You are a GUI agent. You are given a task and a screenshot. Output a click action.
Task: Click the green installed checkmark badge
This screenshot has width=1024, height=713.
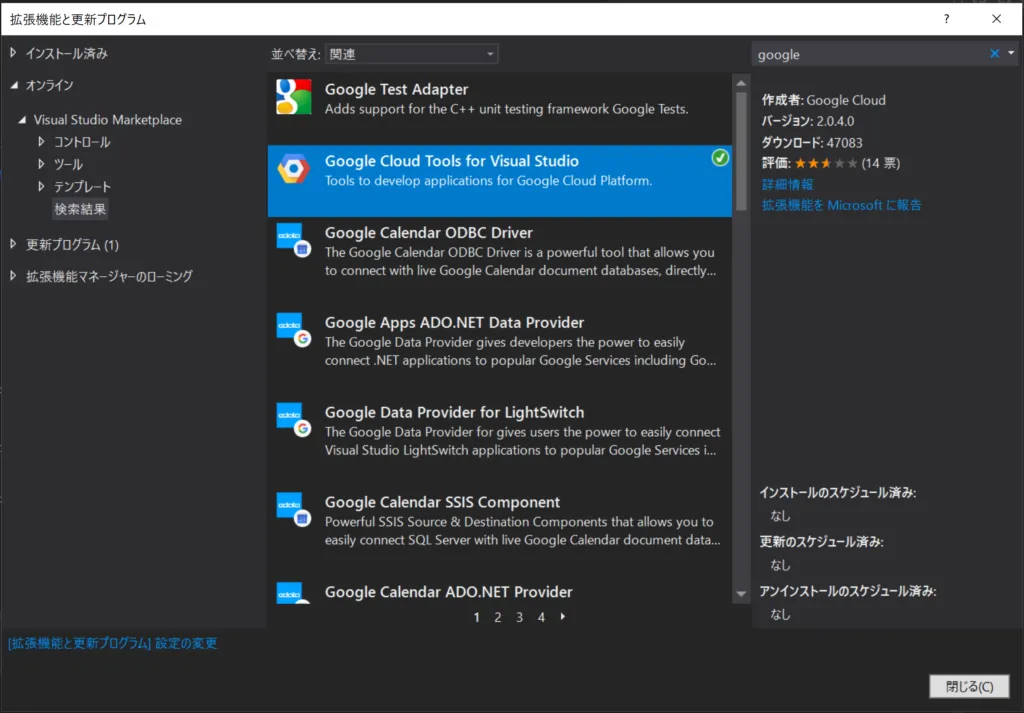[x=720, y=157]
